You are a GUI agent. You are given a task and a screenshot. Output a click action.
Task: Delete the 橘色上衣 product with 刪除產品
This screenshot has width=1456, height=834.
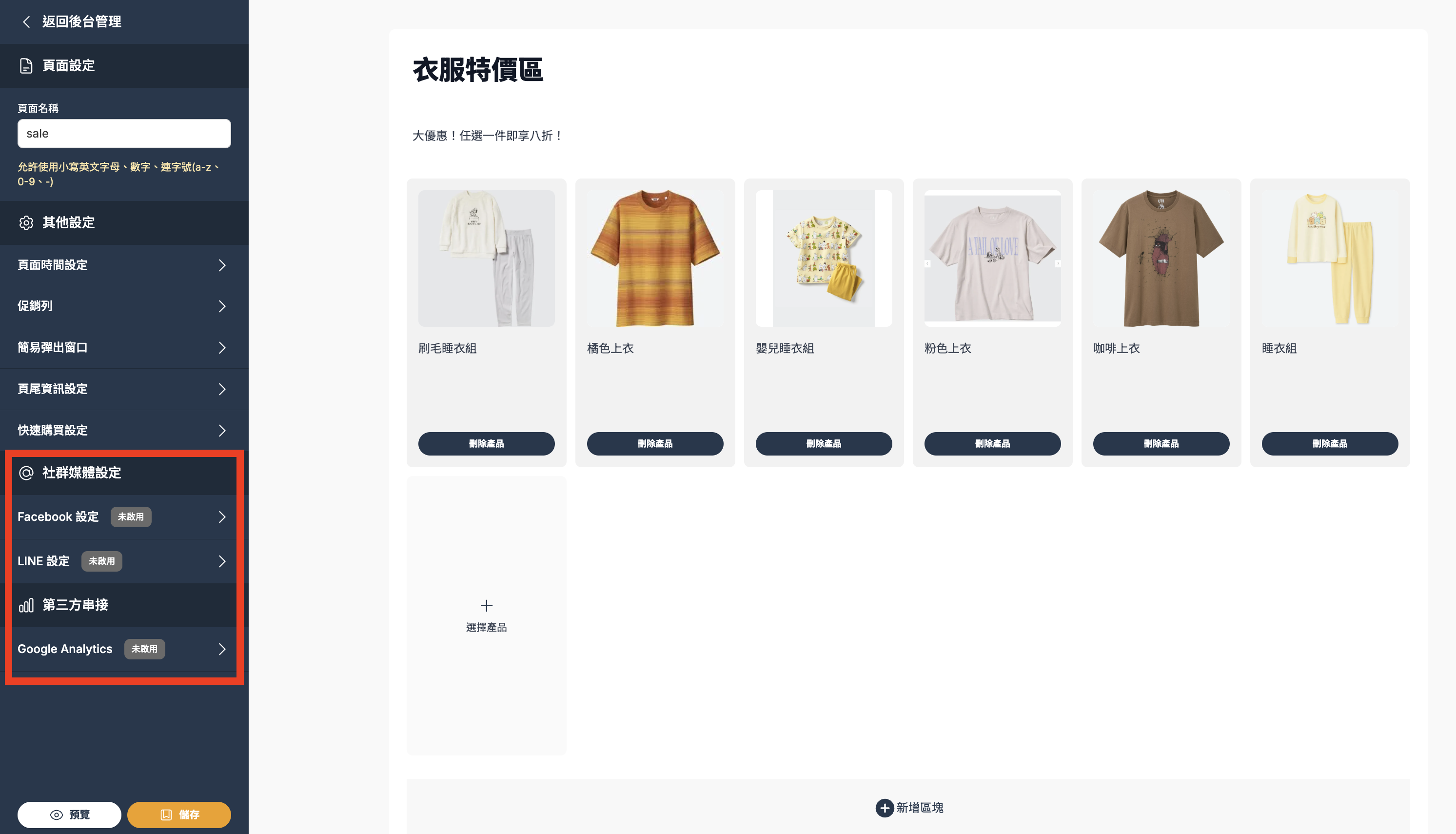[x=655, y=444]
